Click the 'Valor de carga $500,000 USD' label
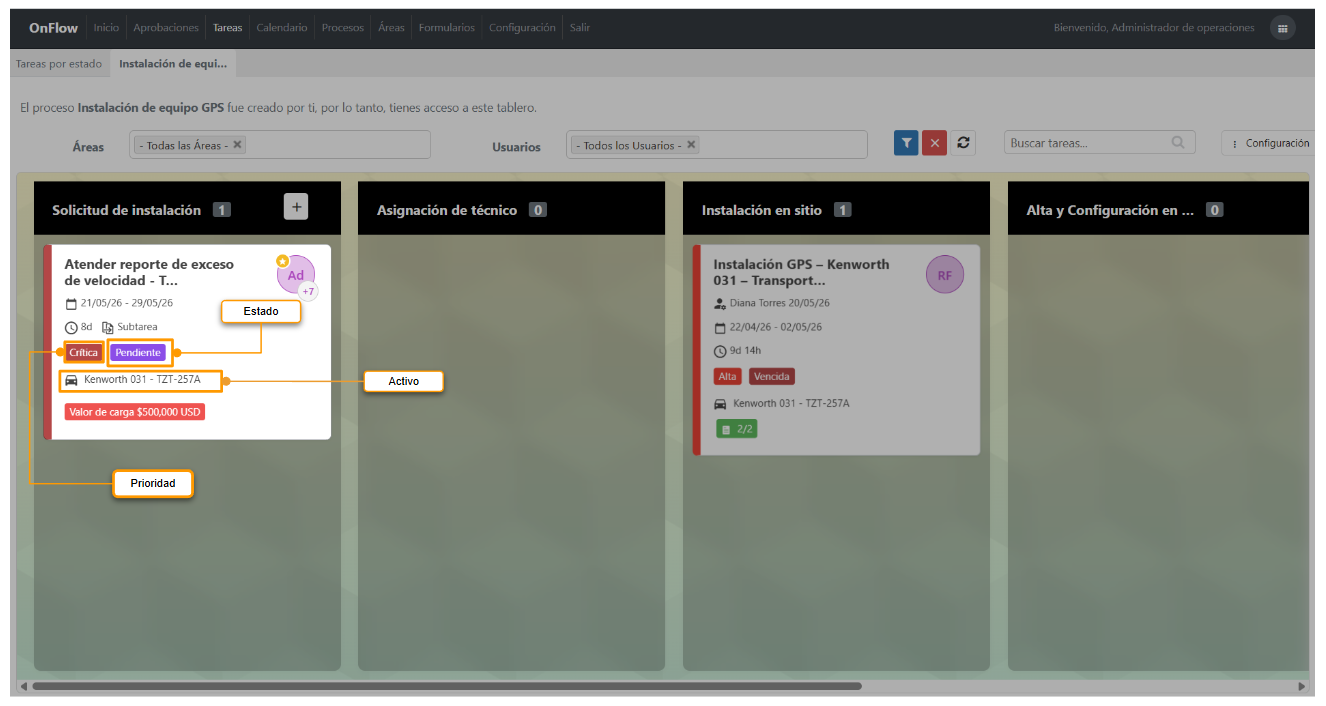Viewport: 1326px width, 706px height. coord(135,411)
